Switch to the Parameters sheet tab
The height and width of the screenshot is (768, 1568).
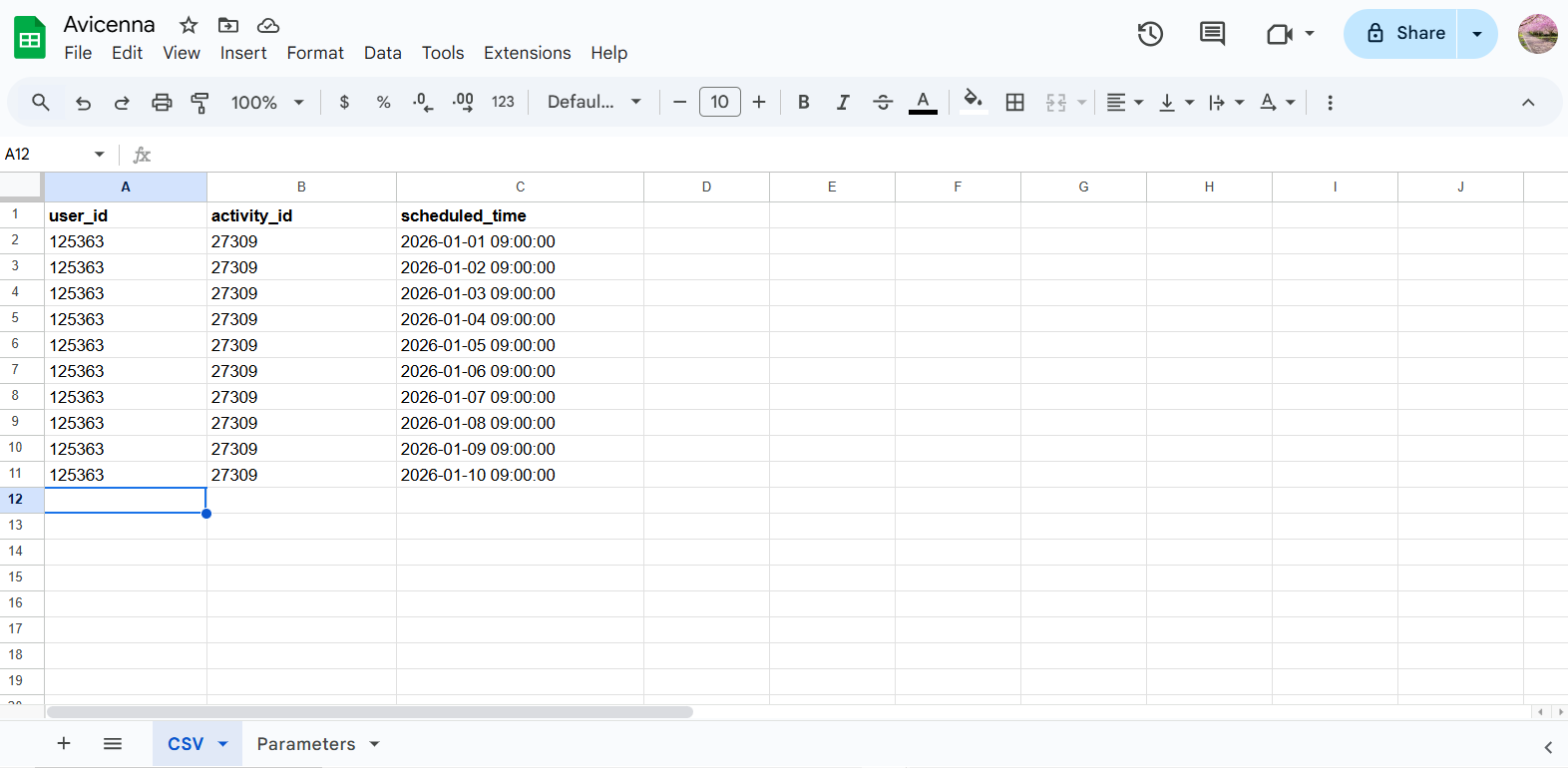tap(305, 744)
